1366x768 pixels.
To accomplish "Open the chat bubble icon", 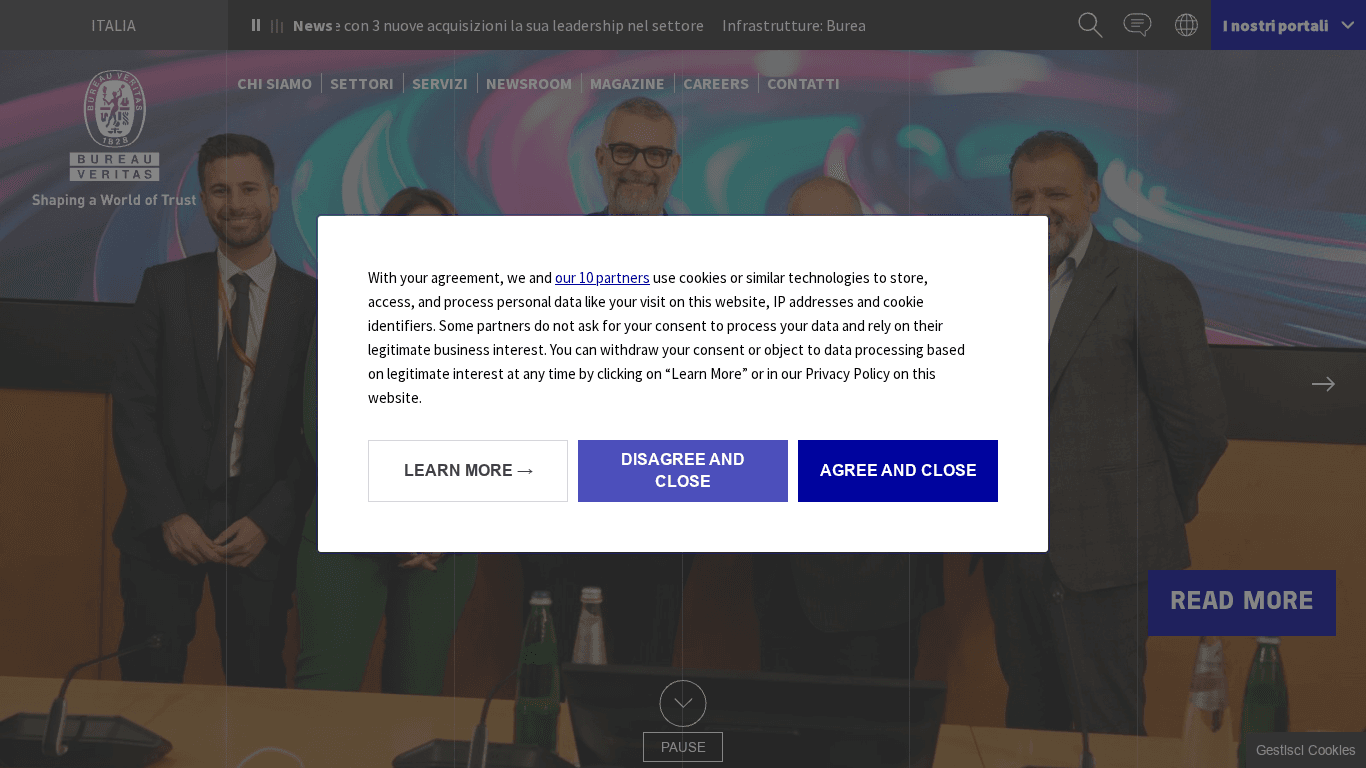I will pos(1137,25).
